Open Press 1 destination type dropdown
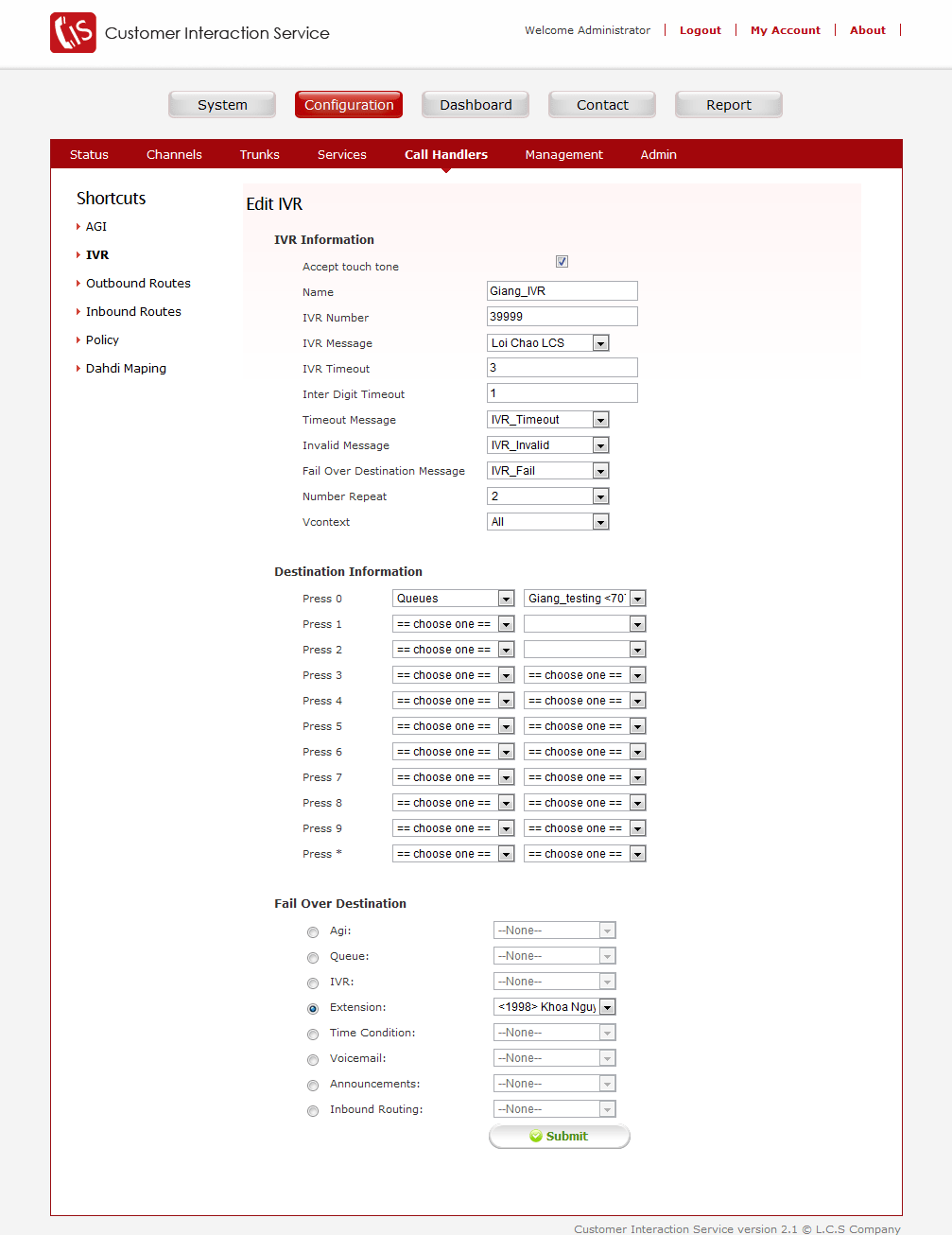Viewport: 952px width, 1235px height. (454, 624)
